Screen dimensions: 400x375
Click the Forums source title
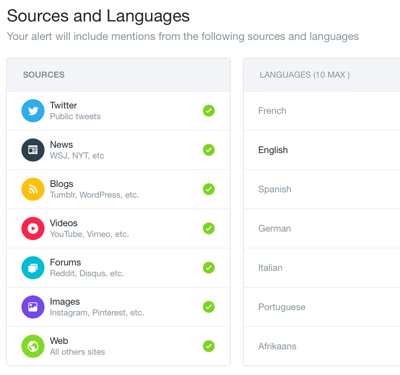pos(65,262)
